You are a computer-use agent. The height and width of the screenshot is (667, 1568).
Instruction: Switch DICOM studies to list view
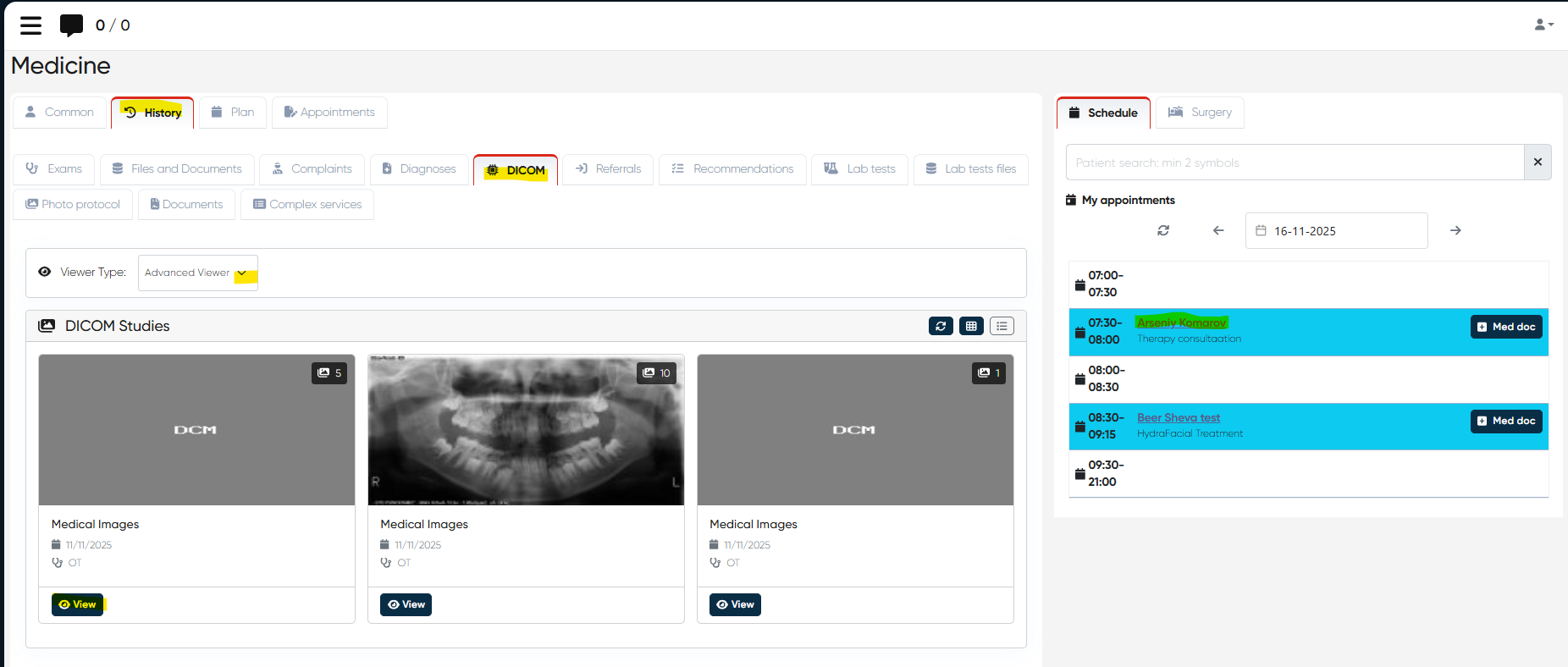tap(1002, 326)
